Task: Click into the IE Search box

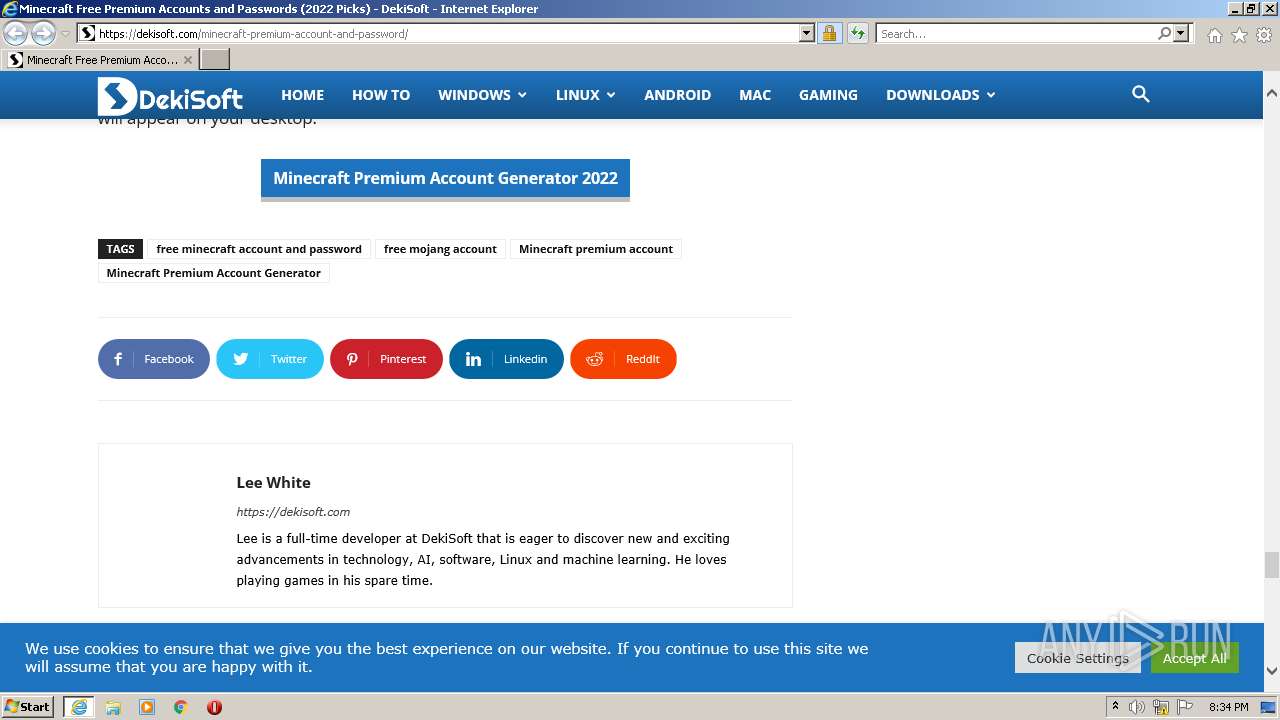Action: point(1016,33)
